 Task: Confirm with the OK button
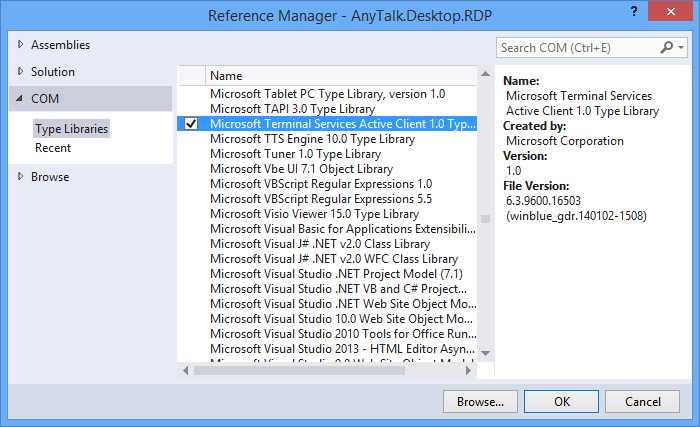pos(562,402)
